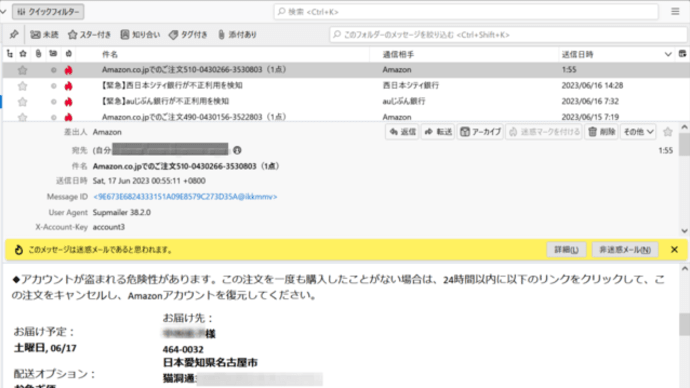Click the Reply (返信) button
This screenshot has width=690, height=388.
(402, 132)
